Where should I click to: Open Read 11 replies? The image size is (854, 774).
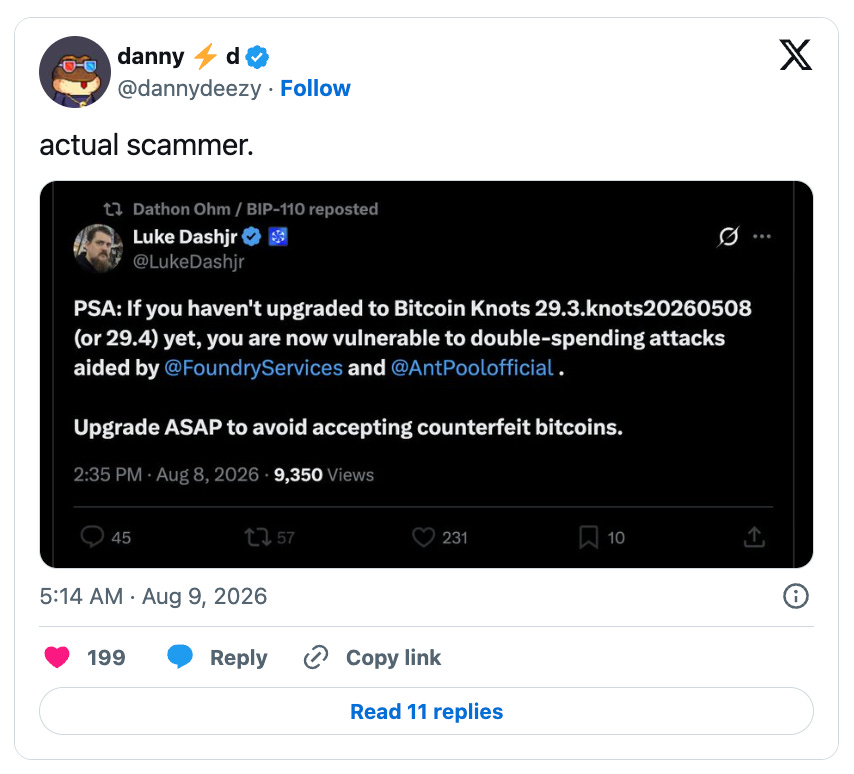click(x=426, y=711)
